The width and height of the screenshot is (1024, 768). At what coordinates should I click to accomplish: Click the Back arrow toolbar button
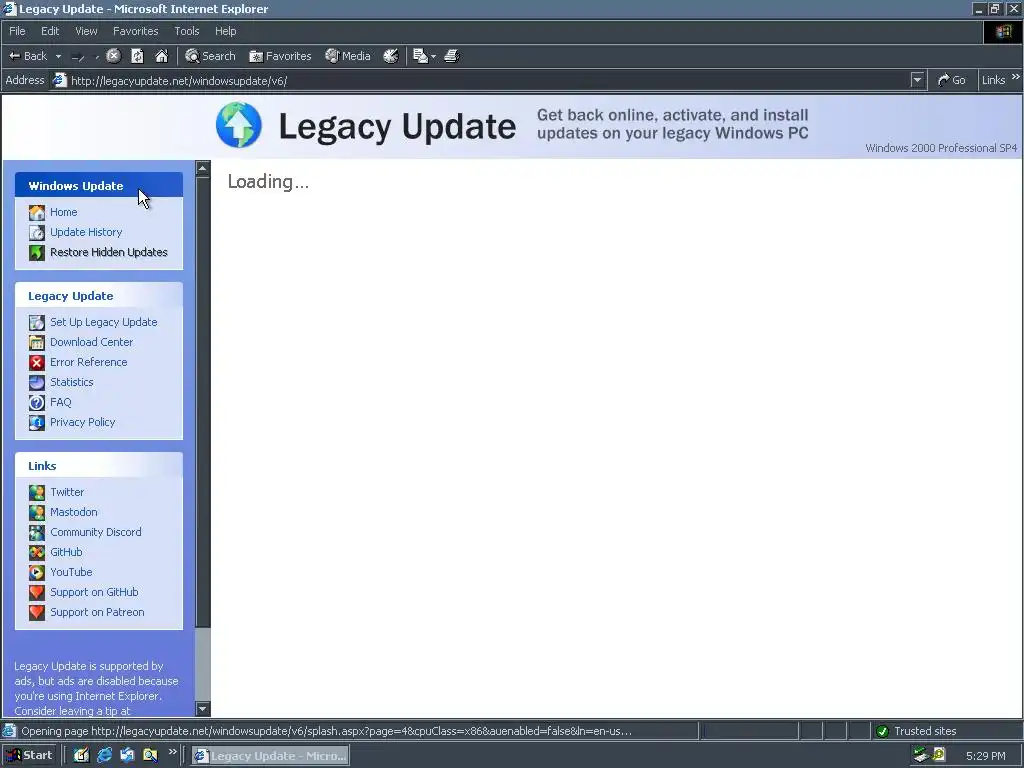pyautogui.click(x=27, y=56)
